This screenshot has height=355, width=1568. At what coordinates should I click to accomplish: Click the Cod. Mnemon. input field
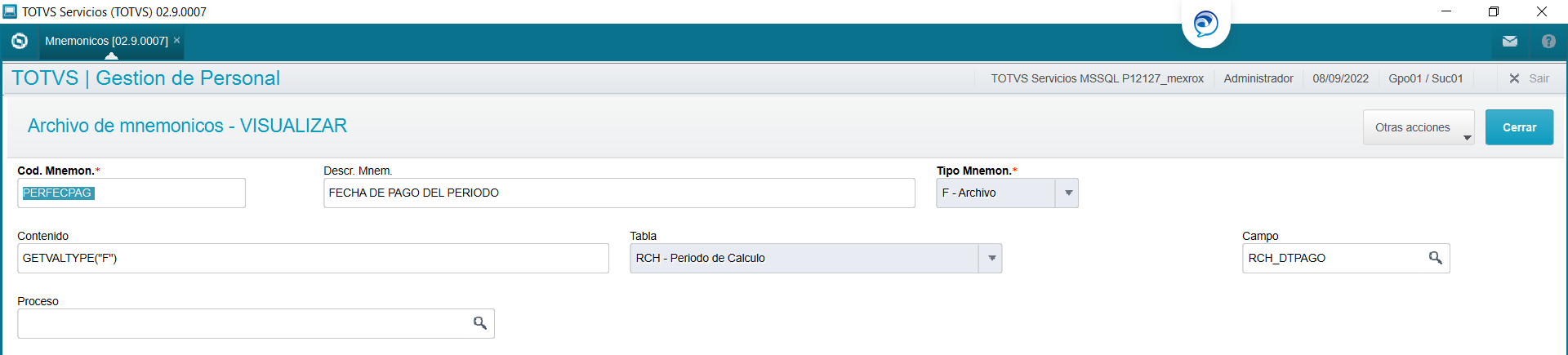pyautogui.click(x=131, y=193)
